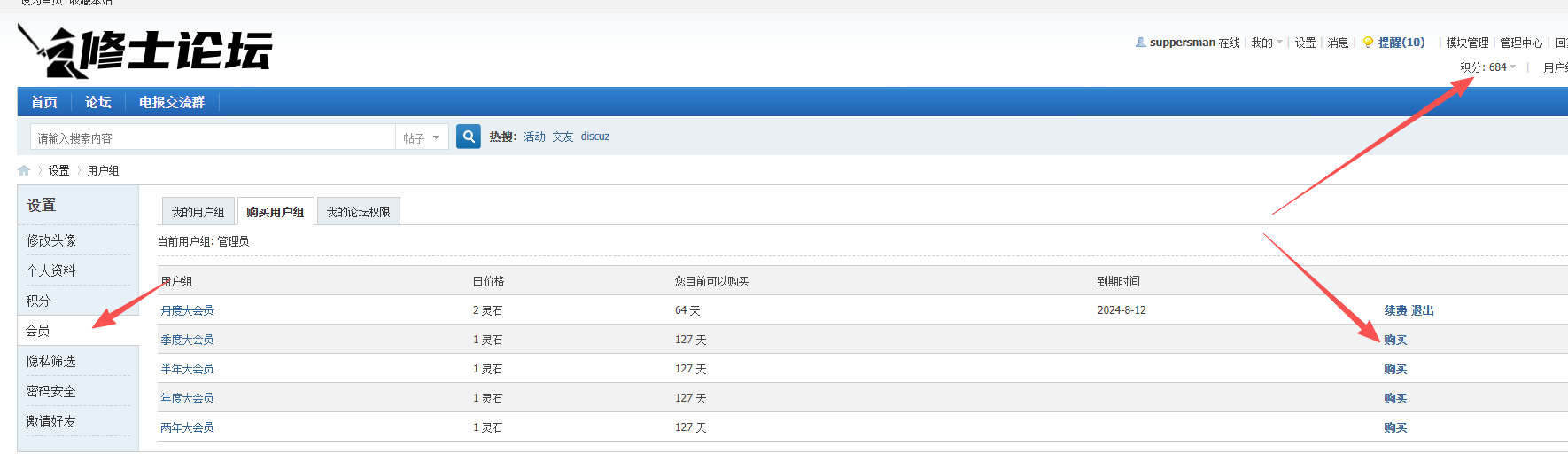Click 退出 for 月度大会员
Viewport: 1568px width, 462px height.
1423,310
